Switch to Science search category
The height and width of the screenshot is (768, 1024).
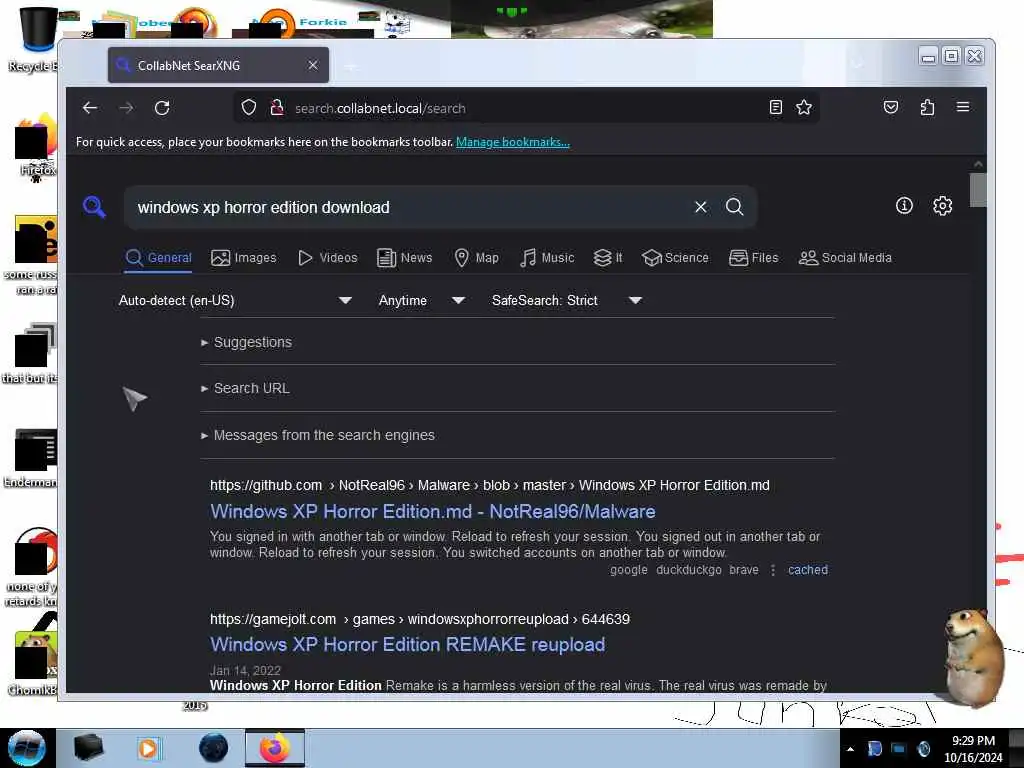[675, 258]
